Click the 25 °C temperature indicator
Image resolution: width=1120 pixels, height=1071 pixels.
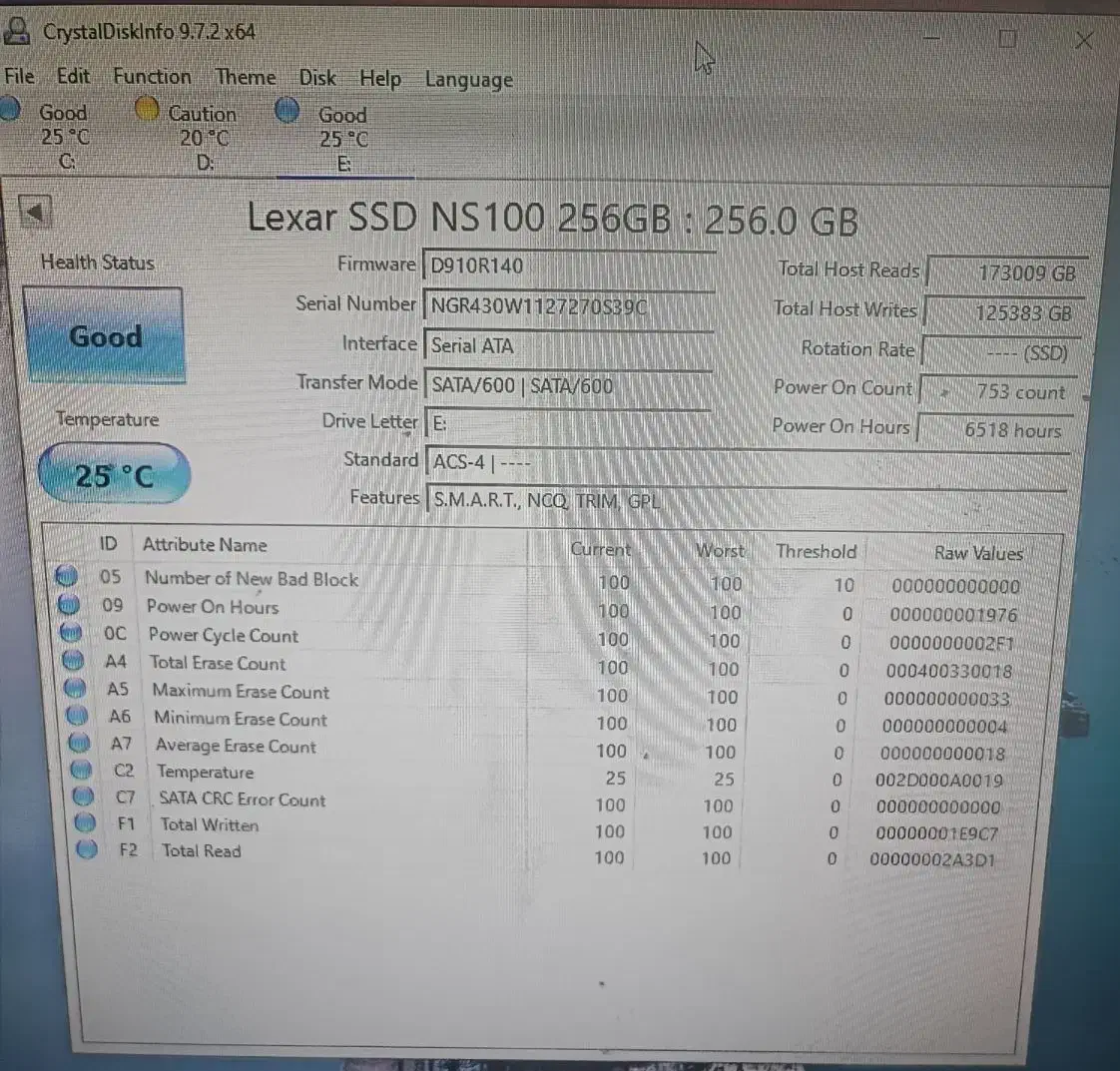click(x=113, y=475)
